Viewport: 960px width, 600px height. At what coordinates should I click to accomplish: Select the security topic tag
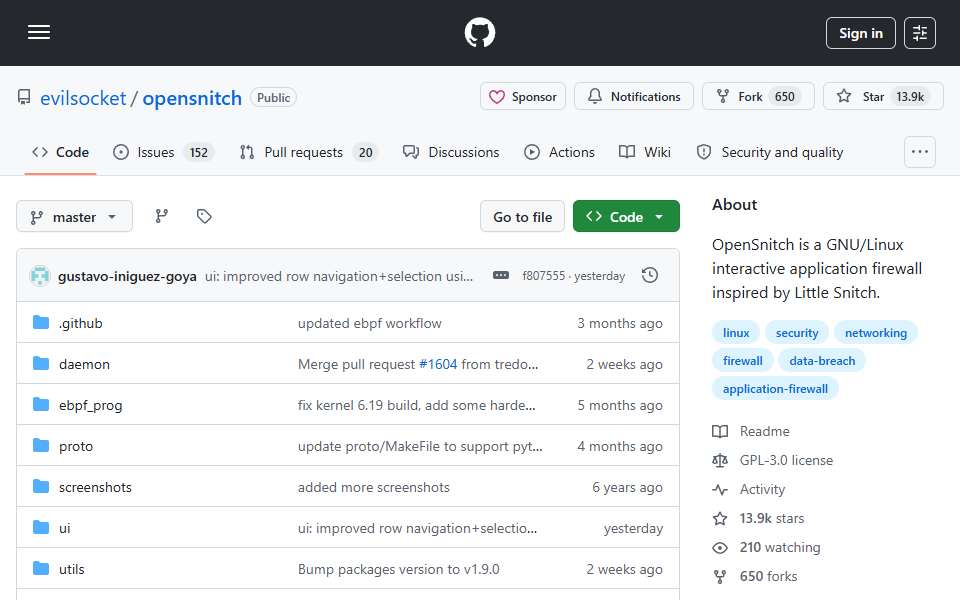797,332
